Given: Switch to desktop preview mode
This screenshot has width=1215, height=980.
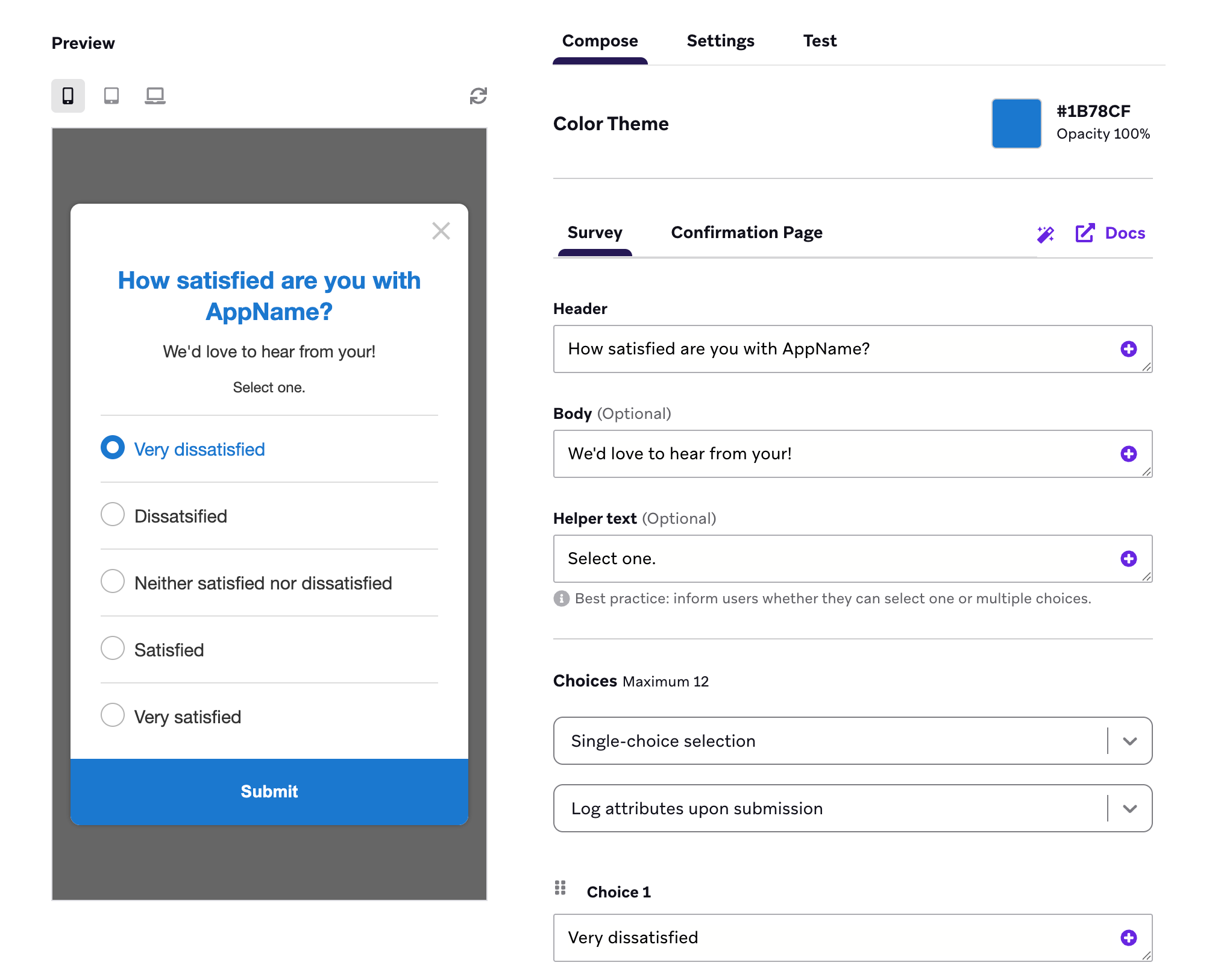Looking at the screenshot, I should coord(155,96).
